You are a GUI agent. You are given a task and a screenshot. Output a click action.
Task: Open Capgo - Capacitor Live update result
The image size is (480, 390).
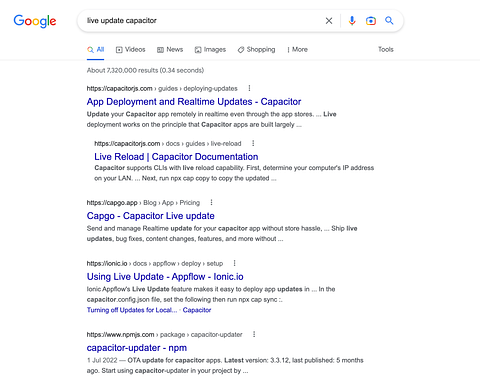pos(150,216)
